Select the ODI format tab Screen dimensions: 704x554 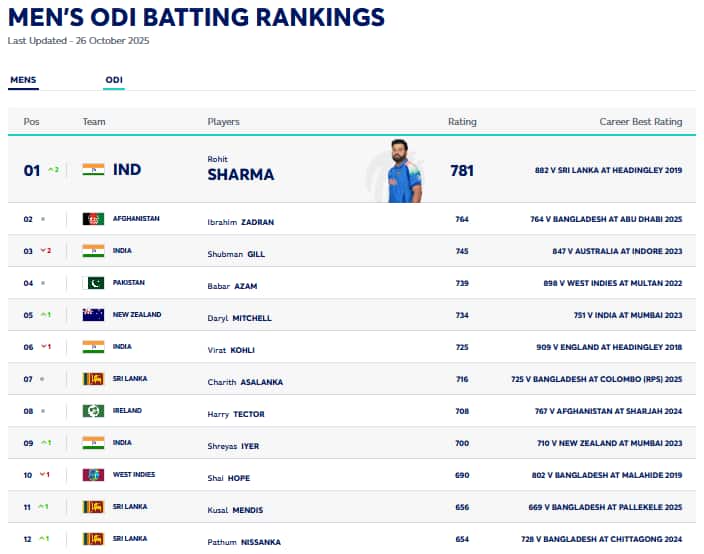click(x=114, y=79)
